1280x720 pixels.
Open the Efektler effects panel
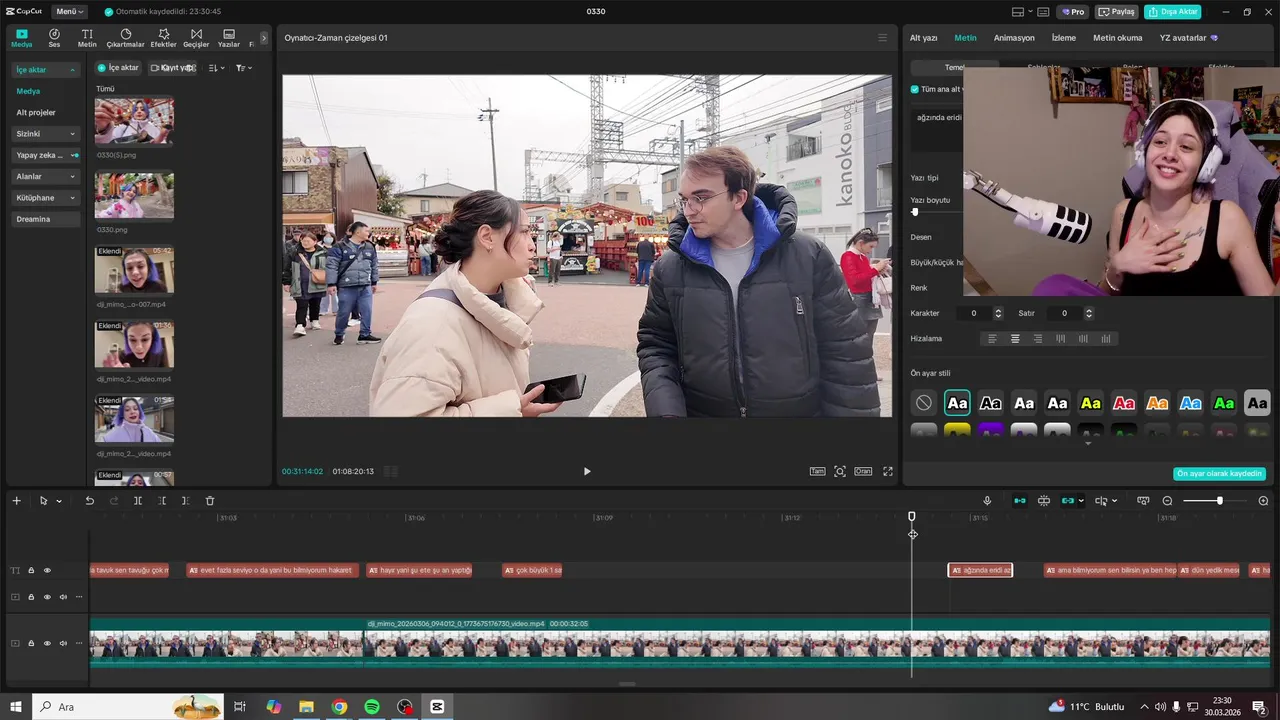coord(163,38)
